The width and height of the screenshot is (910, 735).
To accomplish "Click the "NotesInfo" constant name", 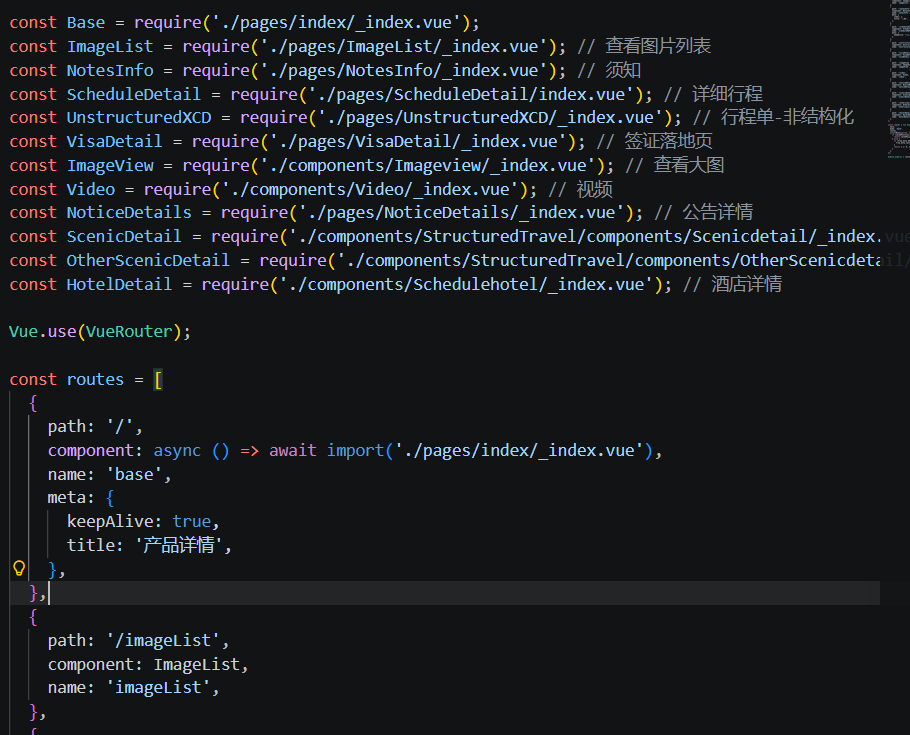I will pyautogui.click(x=110, y=70).
